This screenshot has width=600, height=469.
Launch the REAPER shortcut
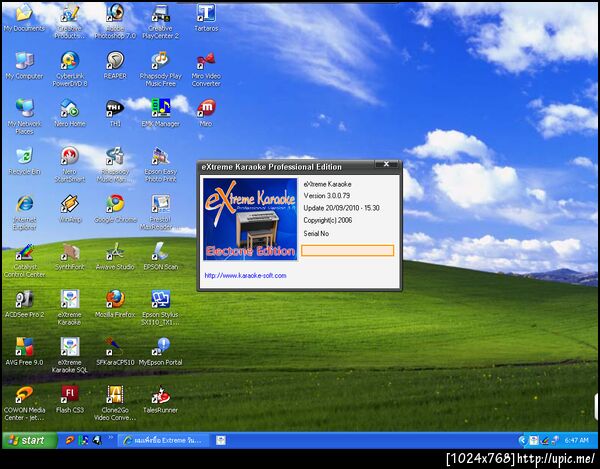(115, 66)
